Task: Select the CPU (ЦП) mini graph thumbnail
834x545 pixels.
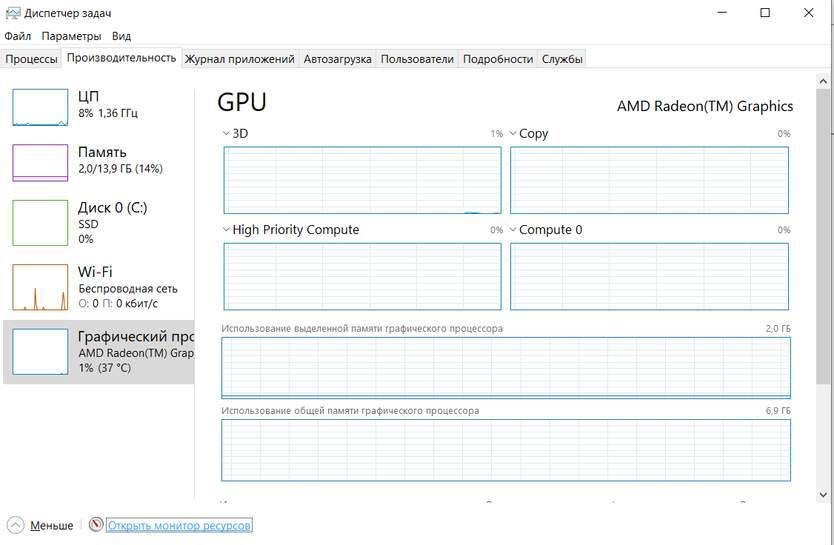Action: click(40, 107)
